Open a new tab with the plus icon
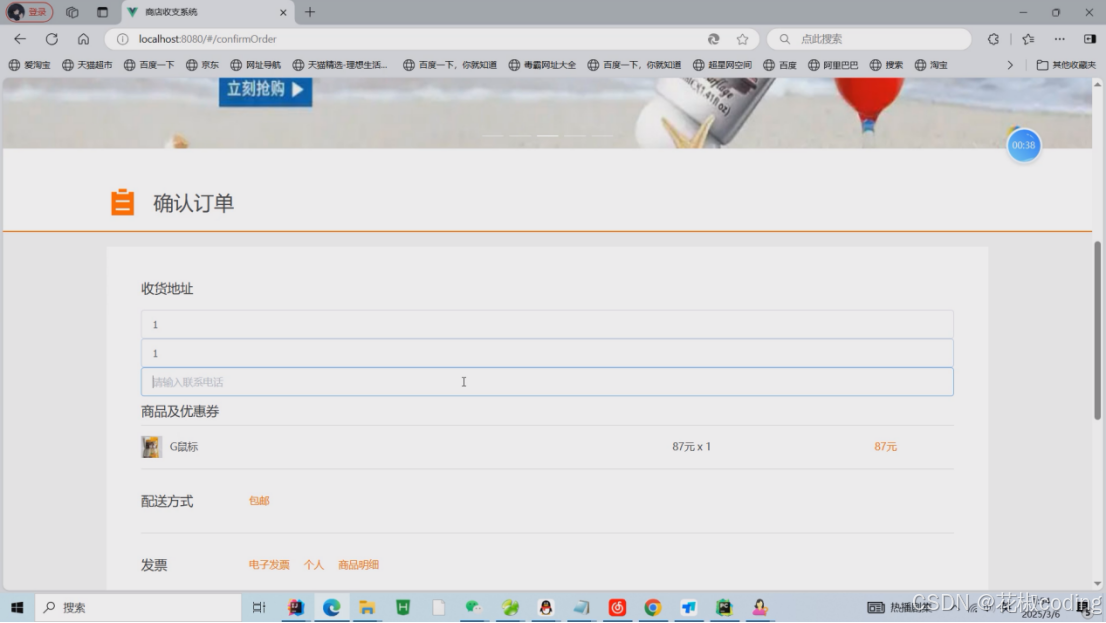1106x623 pixels. coord(310,12)
